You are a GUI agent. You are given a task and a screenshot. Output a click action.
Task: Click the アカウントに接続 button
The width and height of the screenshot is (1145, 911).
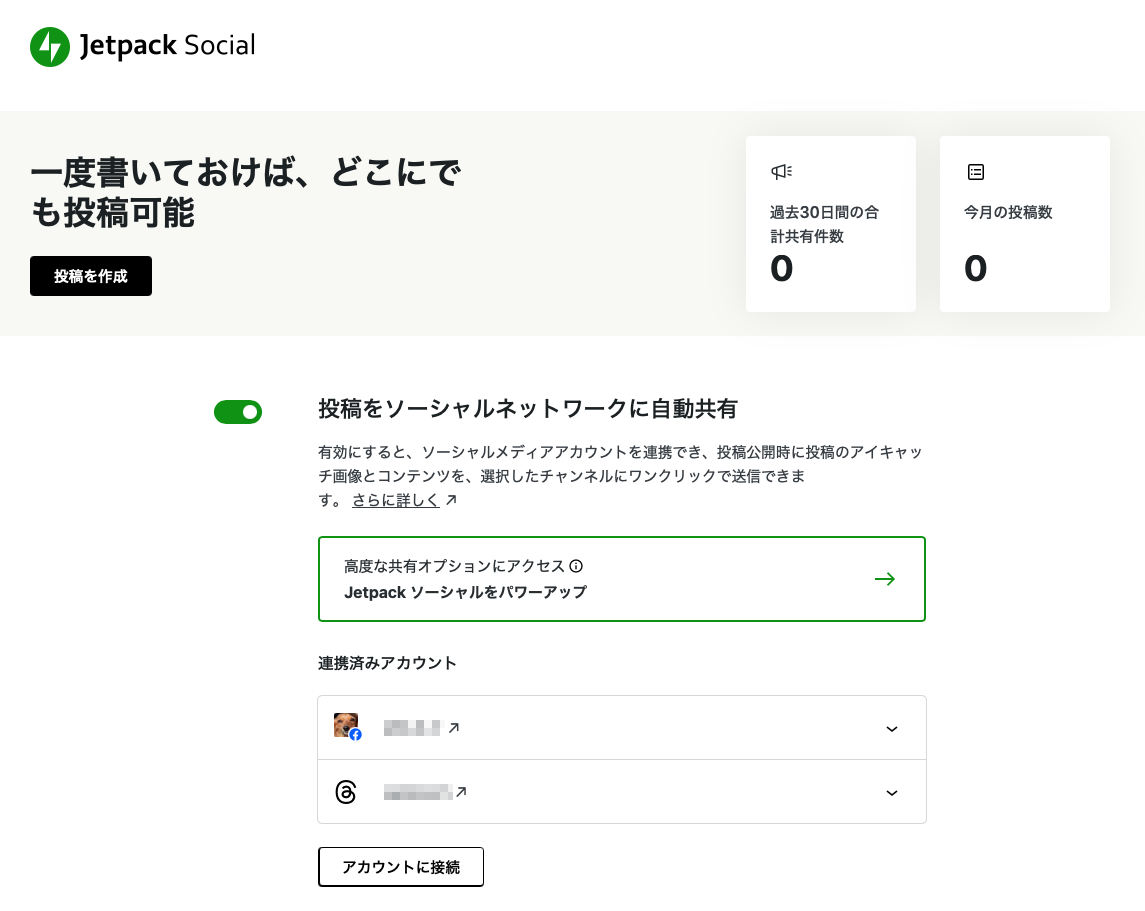click(401, 866)
